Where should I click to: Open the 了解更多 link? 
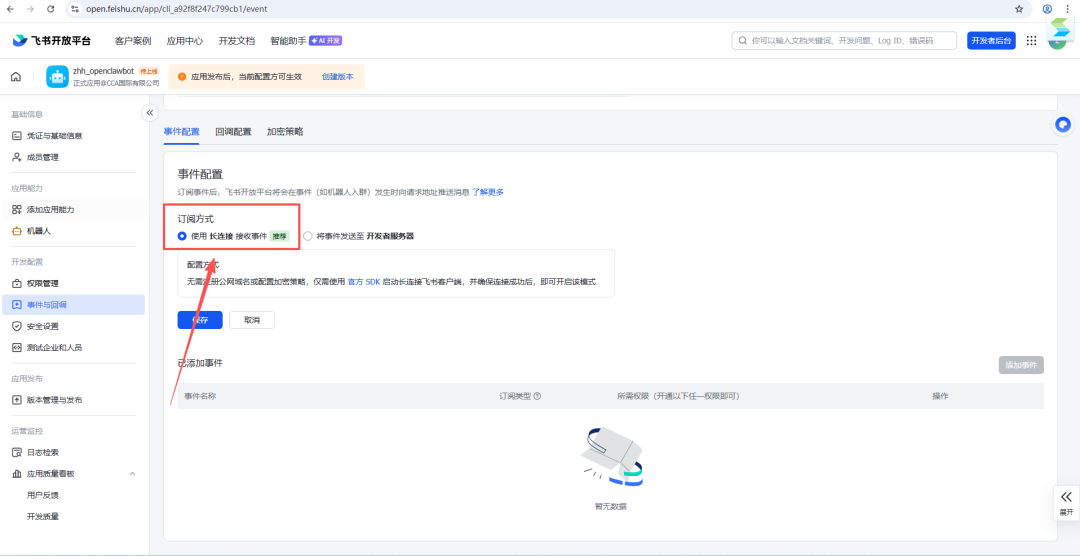pyautogui.click(x=488, y=192)
